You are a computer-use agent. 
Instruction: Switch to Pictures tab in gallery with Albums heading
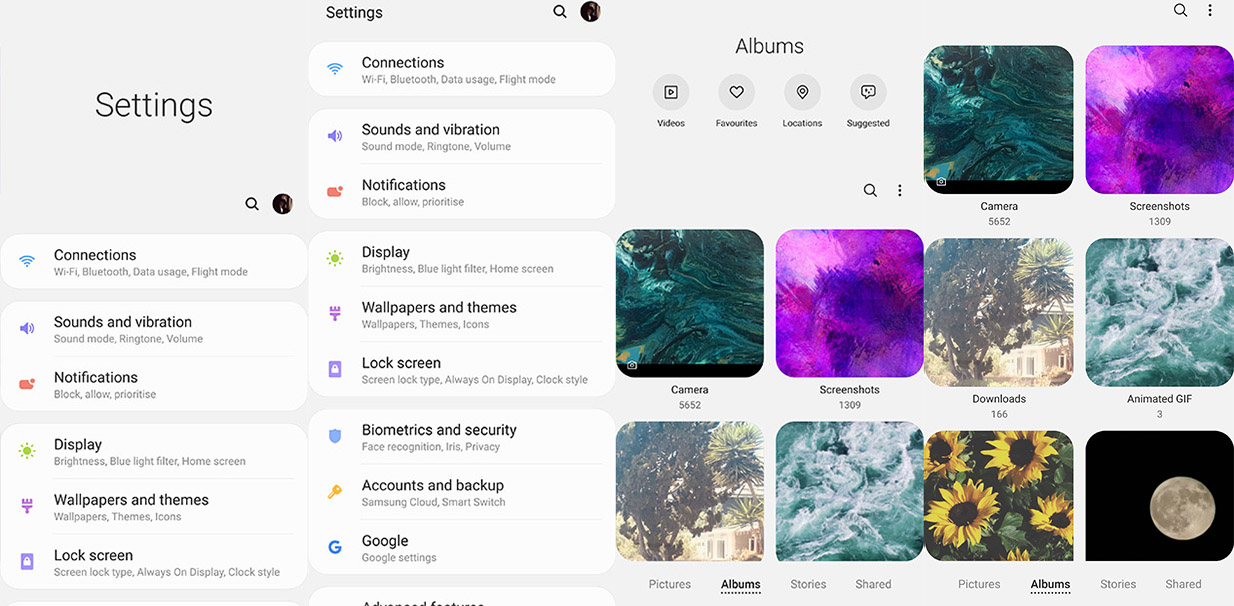pyautogui.click(x=670, y=584)
